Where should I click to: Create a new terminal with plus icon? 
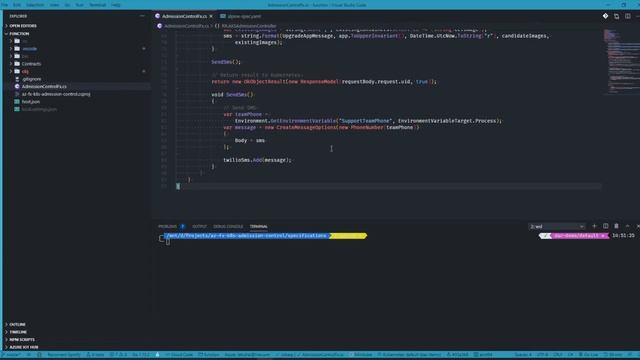click(594, 226)
